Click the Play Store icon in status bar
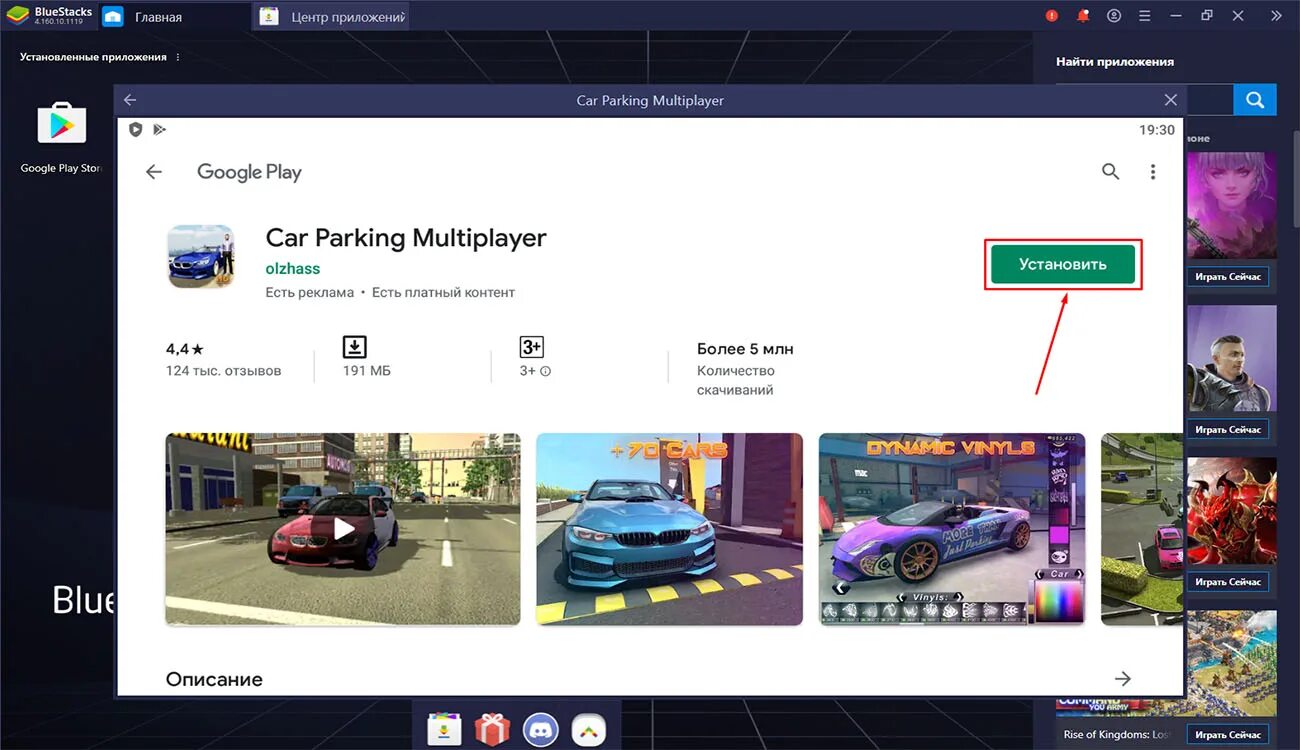Image resolution: width=1300 pixels, height=750 pixels. click(159, 130)
